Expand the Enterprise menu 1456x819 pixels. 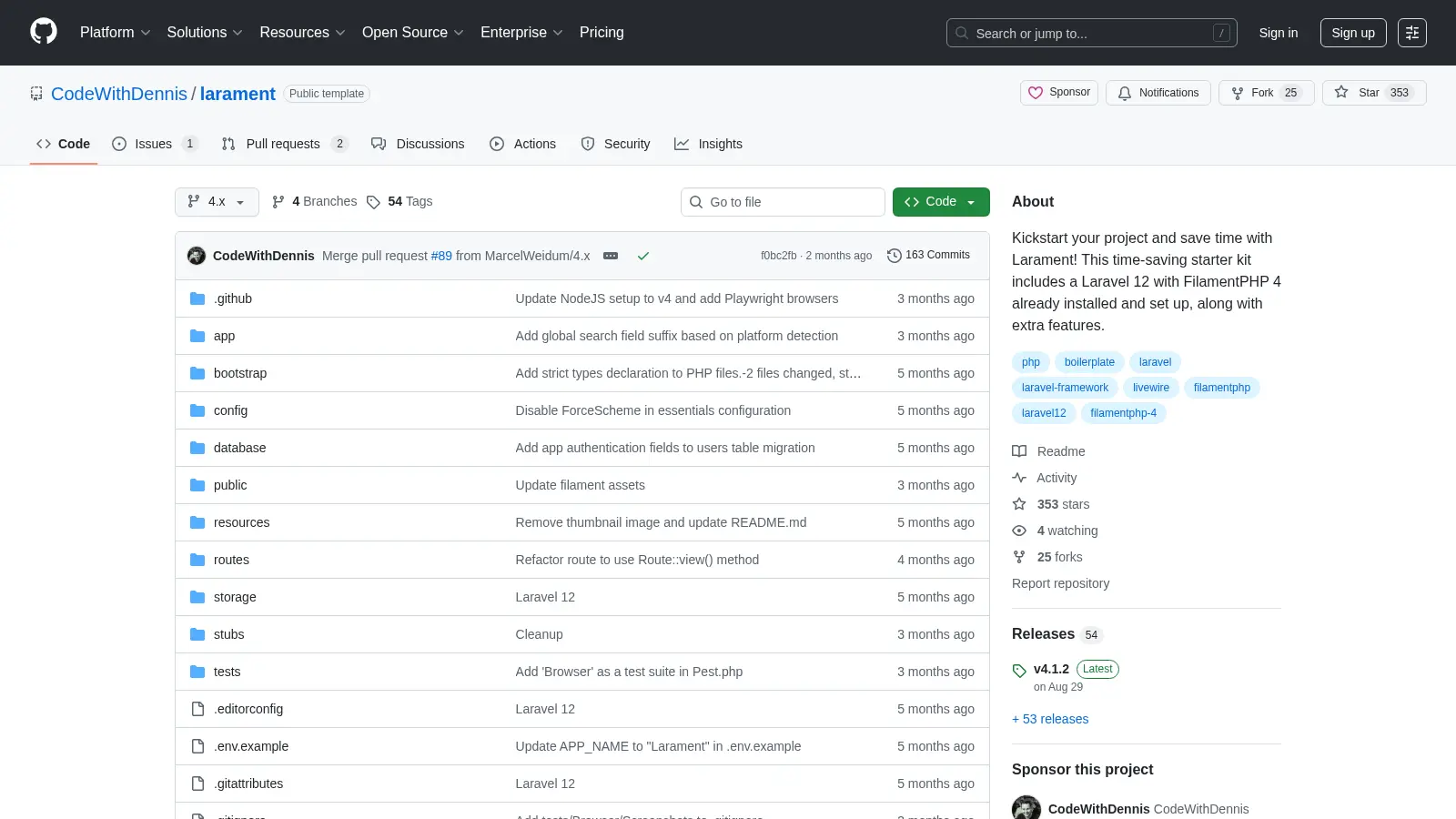(521, 33)
